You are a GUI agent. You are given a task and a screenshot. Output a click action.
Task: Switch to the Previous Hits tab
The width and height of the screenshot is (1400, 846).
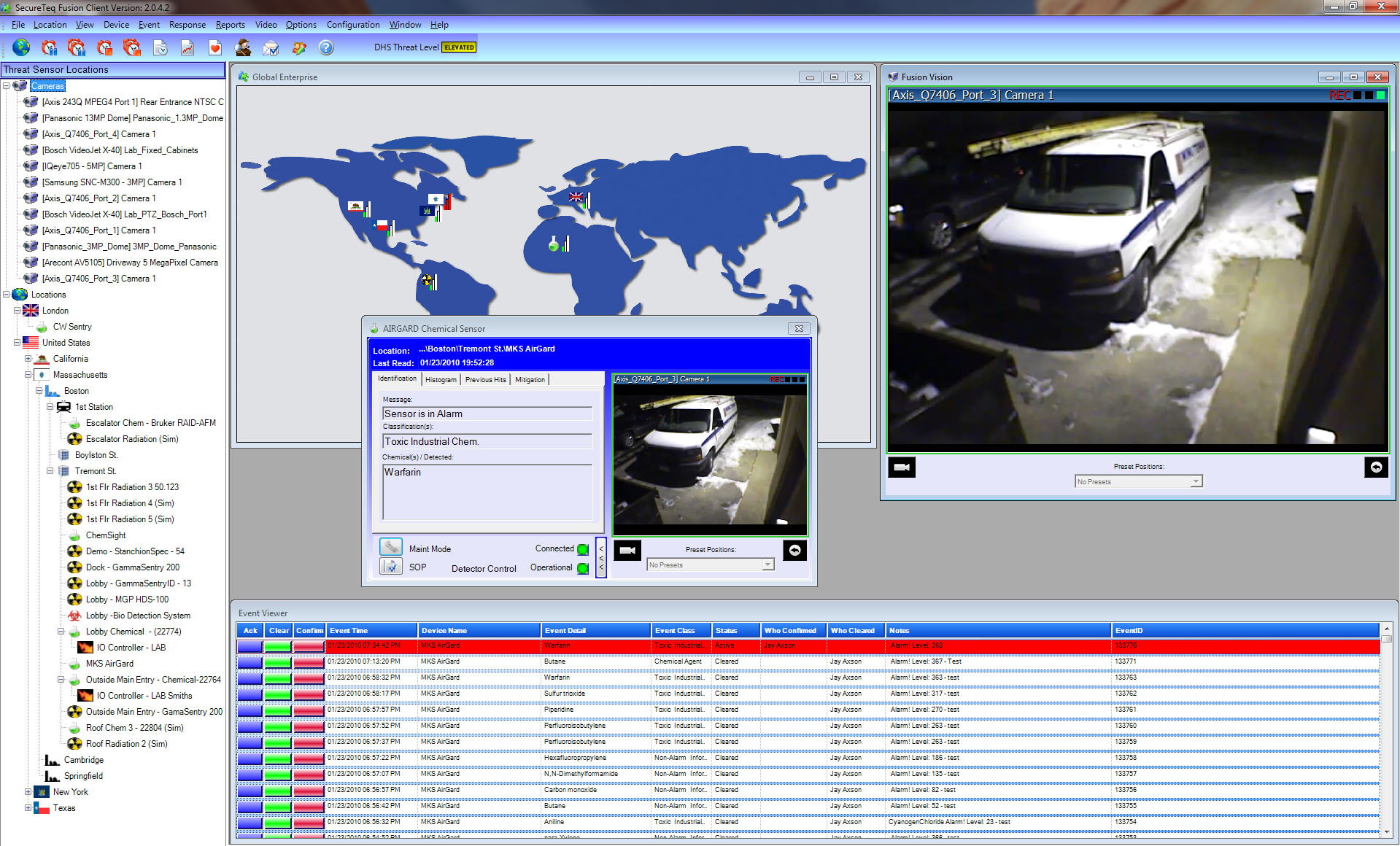pos(485,380)
